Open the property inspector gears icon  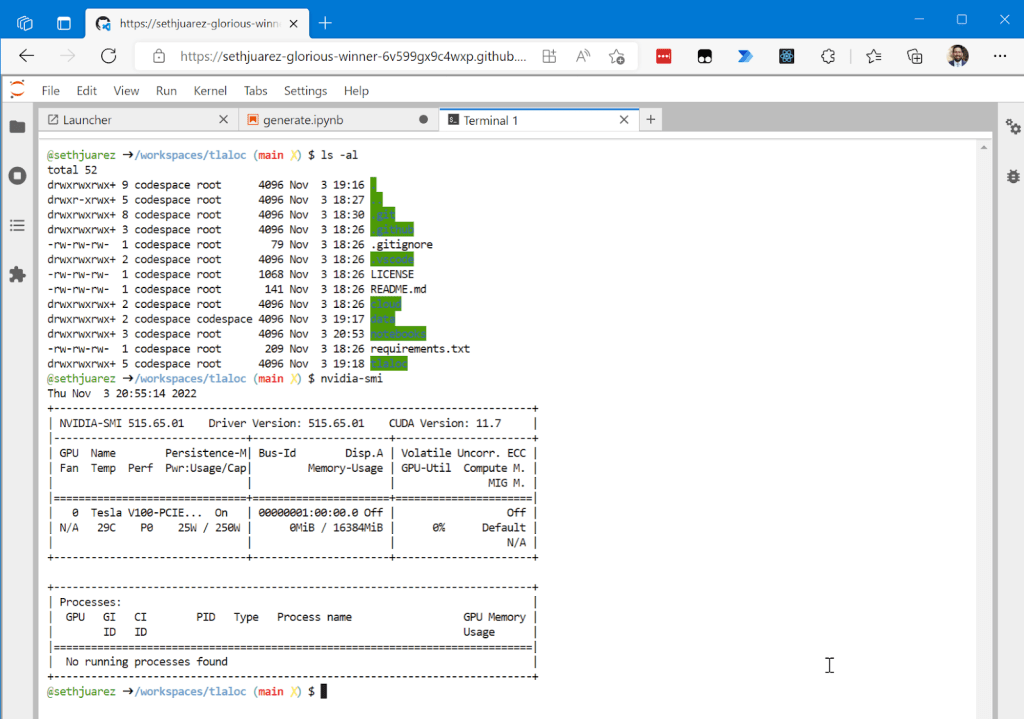pyautogui.click(x=1013, y=127)
